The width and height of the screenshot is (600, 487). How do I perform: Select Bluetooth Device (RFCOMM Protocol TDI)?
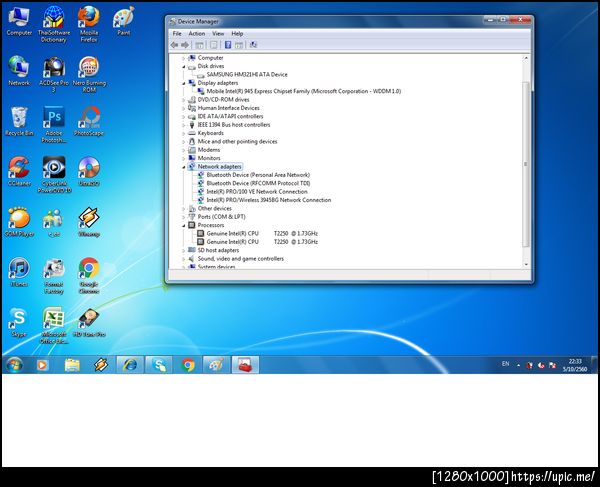click(x=258, y=184)
